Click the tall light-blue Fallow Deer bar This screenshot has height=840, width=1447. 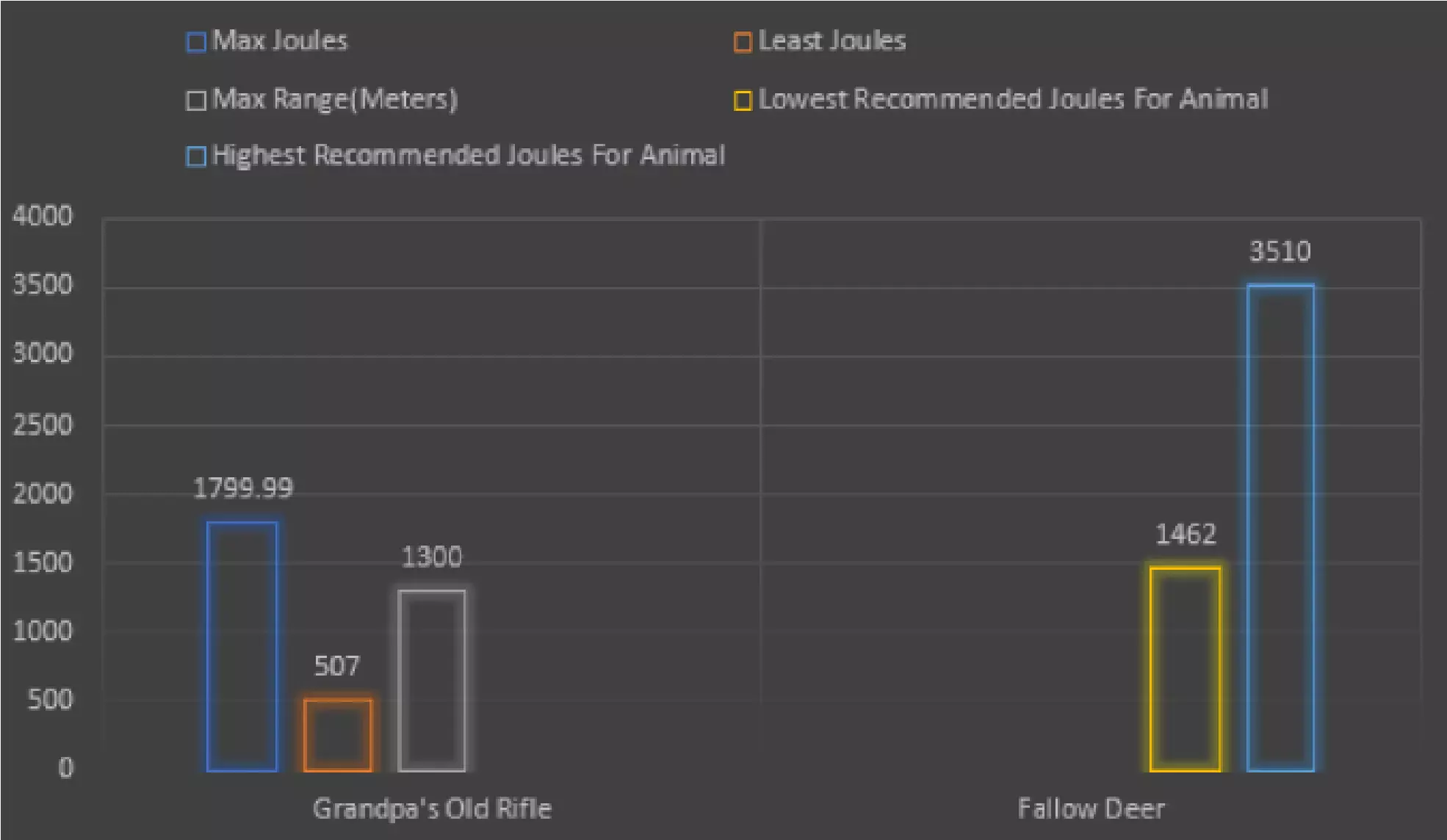pos(1280,527)
